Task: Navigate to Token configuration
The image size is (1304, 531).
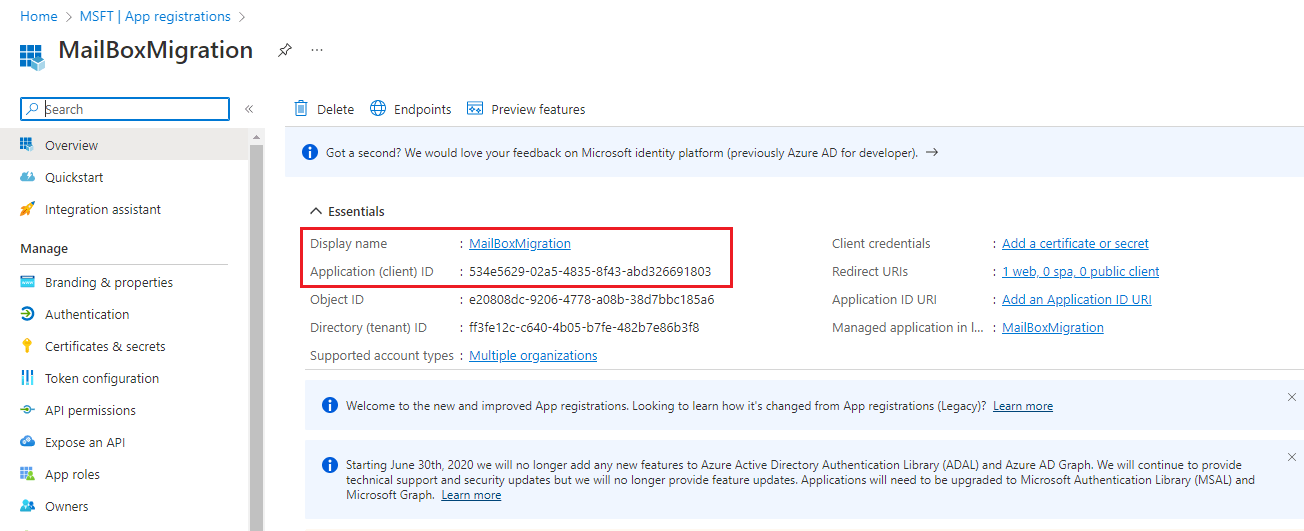Action: point(101,378)
